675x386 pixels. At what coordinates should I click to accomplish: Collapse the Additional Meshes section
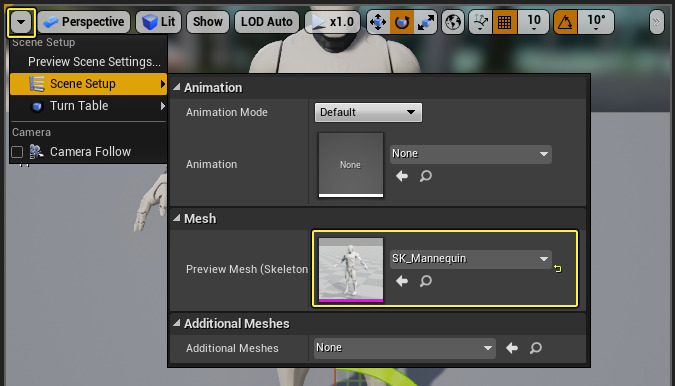pos(176,323)
